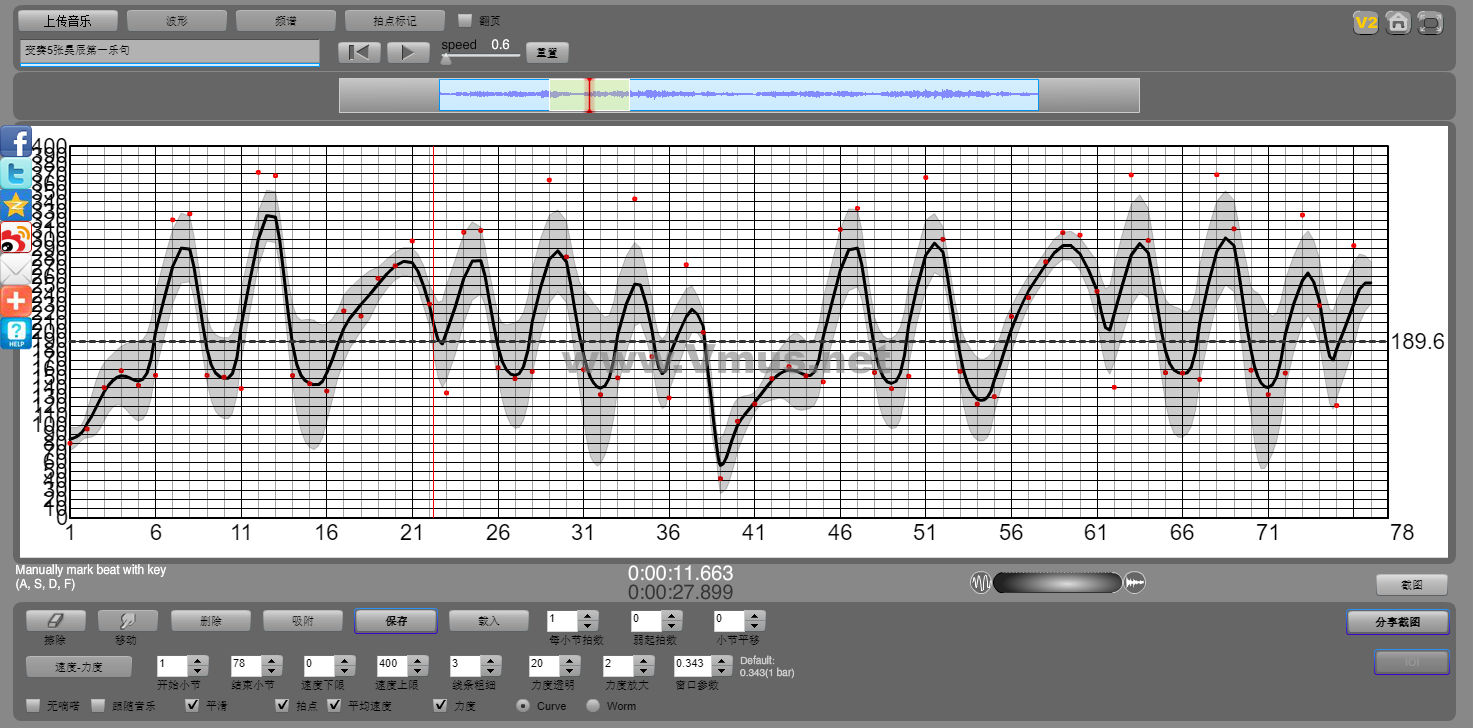Decrease 弱起拍数 stepper value

[x=673, y=626]
